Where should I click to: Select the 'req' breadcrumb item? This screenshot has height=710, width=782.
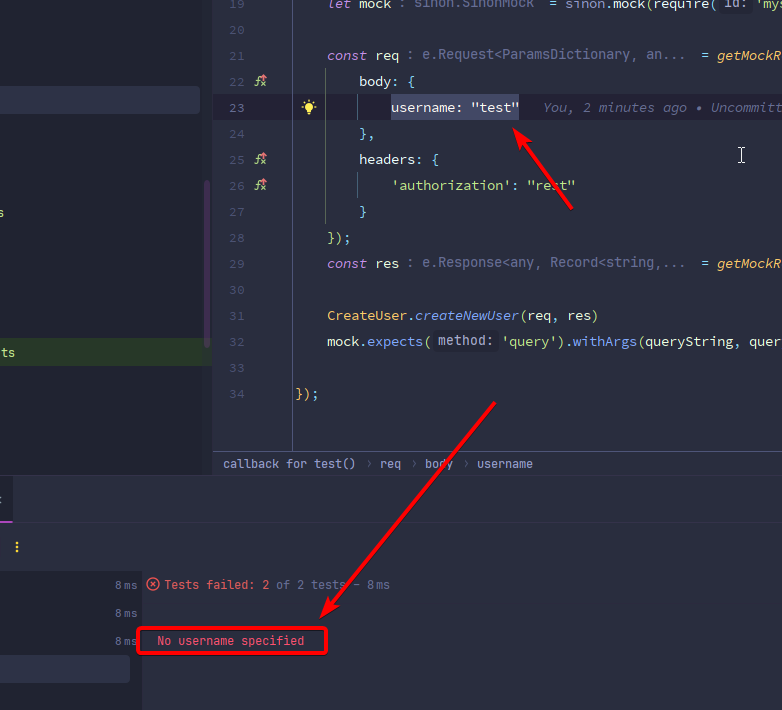point(390,464)
